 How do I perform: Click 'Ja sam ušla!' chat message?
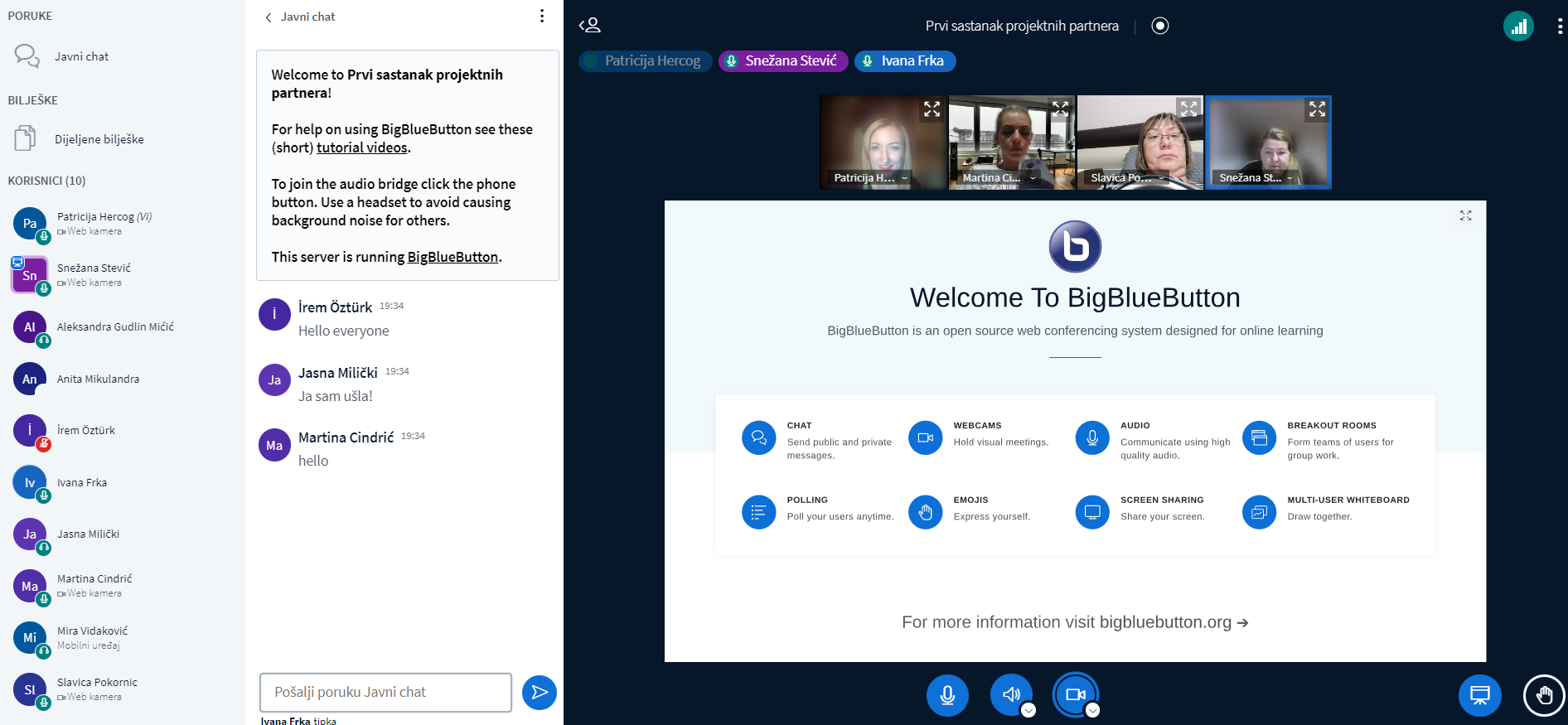[x=336, y=396]
